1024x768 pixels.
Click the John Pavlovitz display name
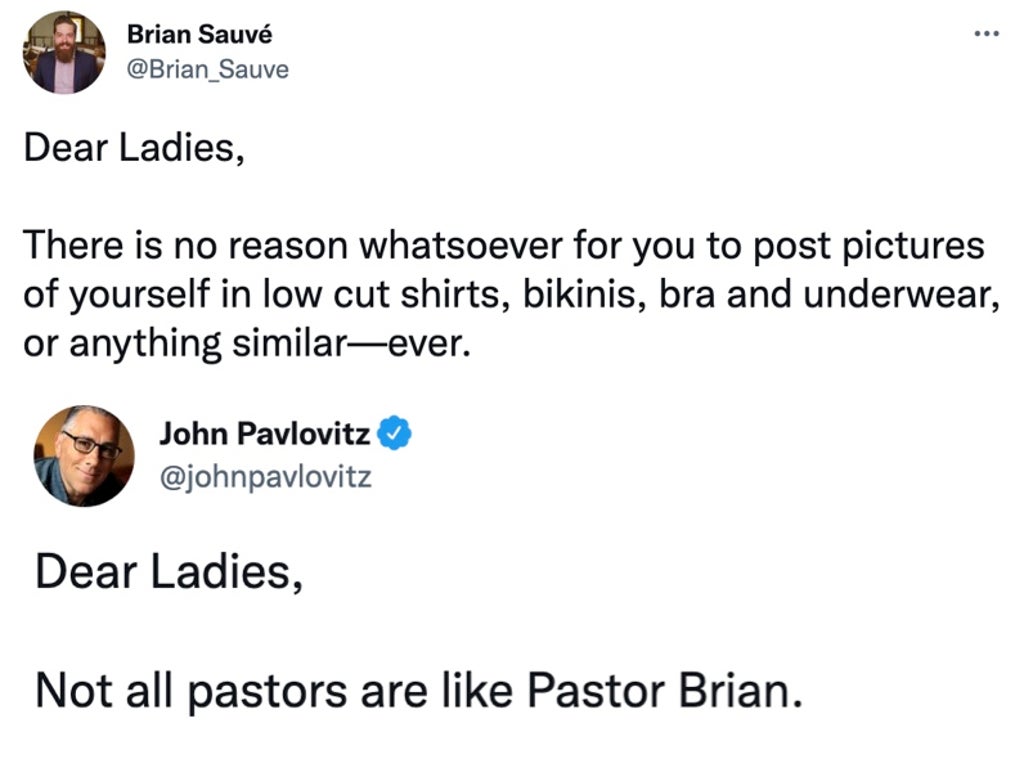[x=265, y=435]
